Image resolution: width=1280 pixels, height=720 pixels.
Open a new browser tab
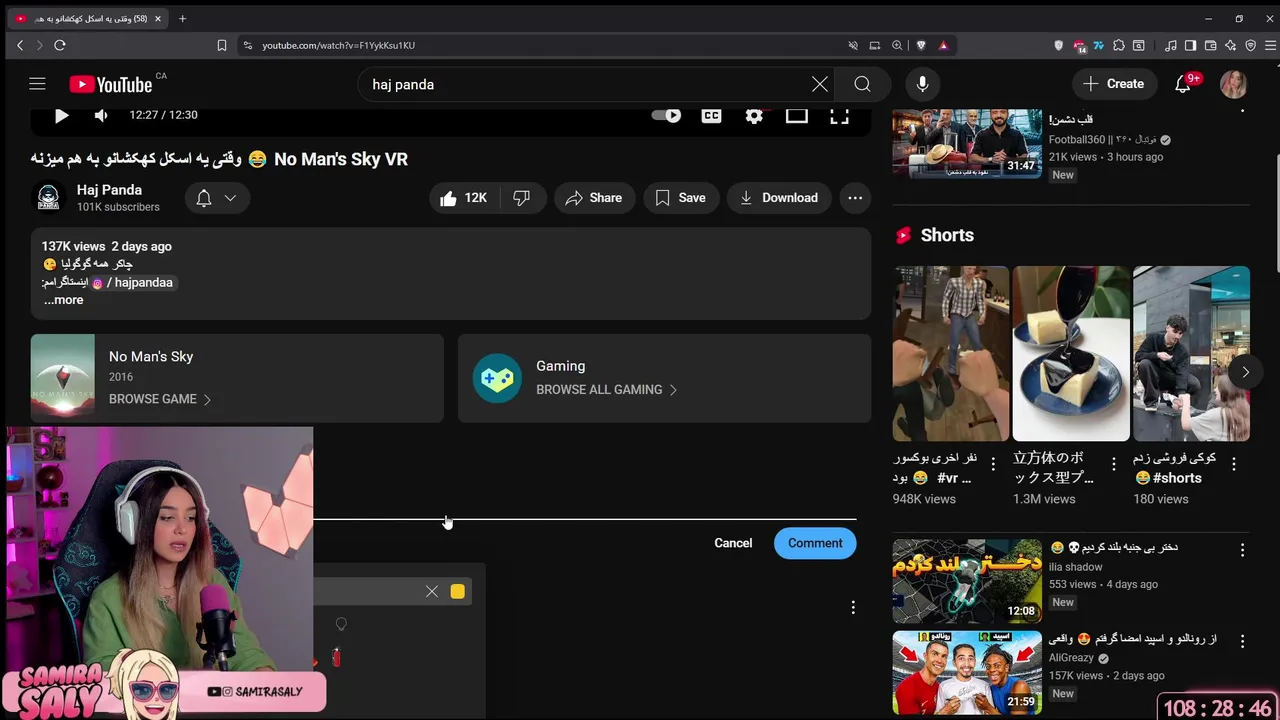(x=182, y=18)
